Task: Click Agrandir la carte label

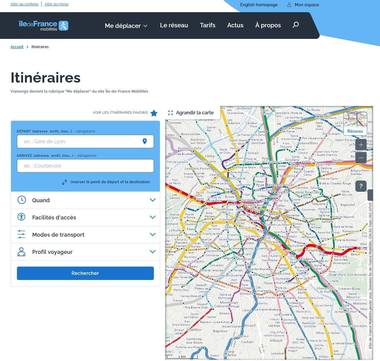Action: click(x=195, y=113)
